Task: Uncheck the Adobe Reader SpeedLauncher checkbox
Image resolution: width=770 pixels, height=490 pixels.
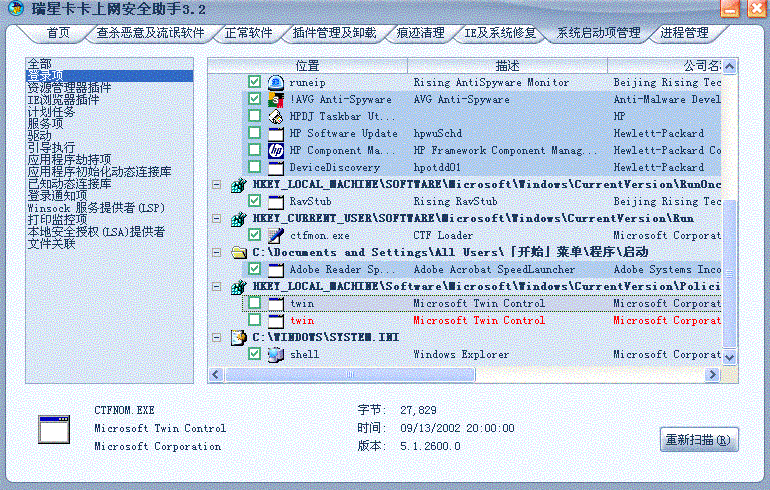Action: (x=254, y=269)
